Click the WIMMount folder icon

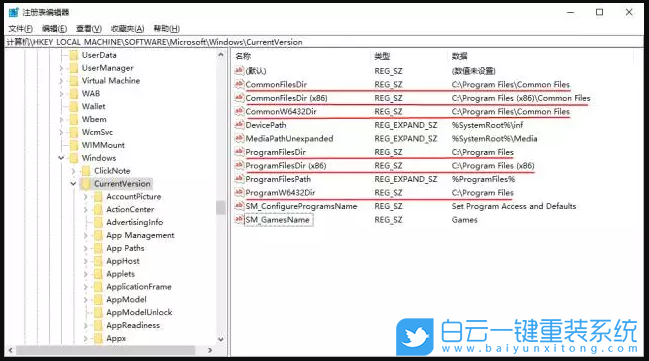(x=74, y=145)
